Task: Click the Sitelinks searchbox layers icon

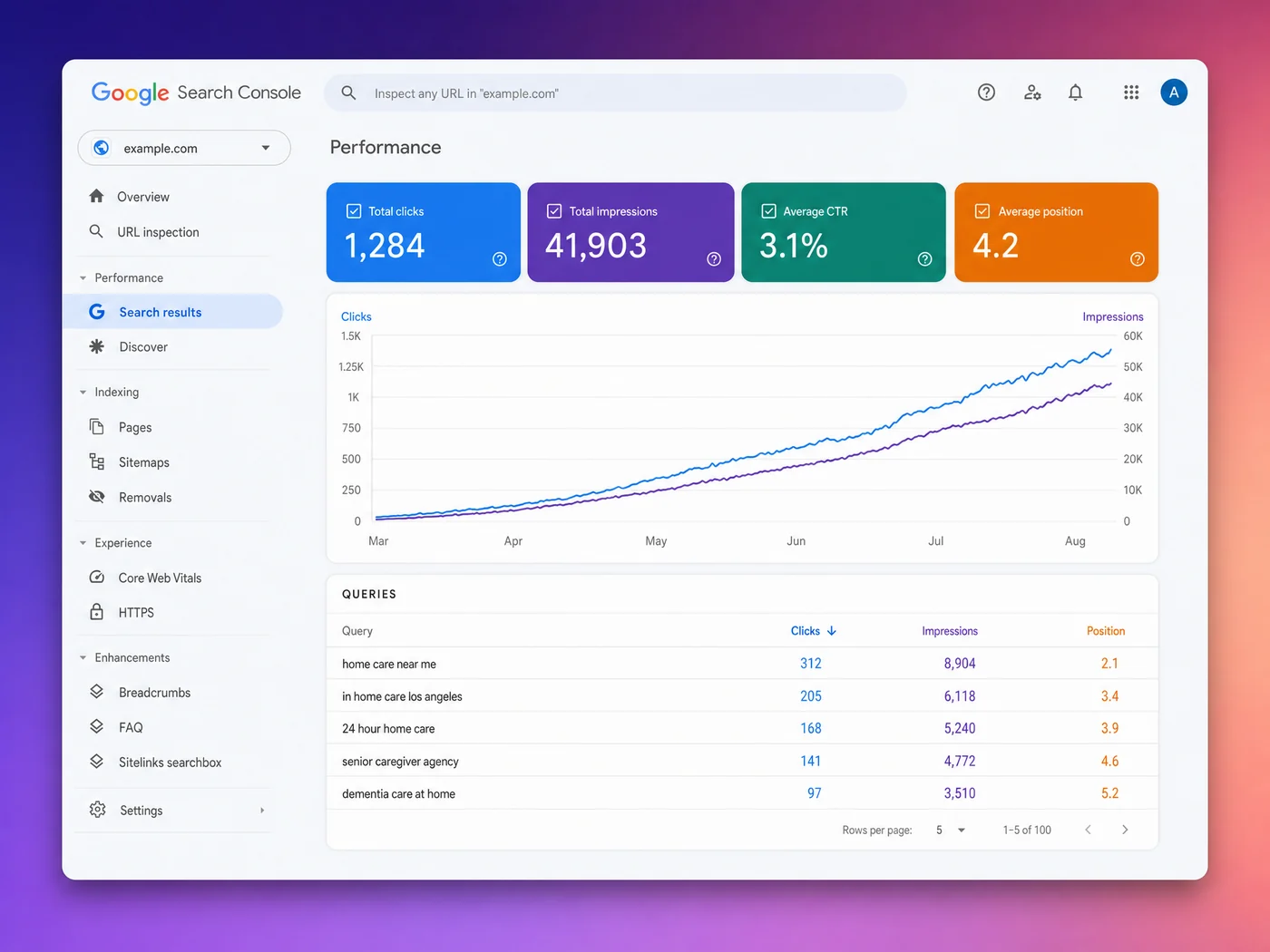Action: pos(97,762)
